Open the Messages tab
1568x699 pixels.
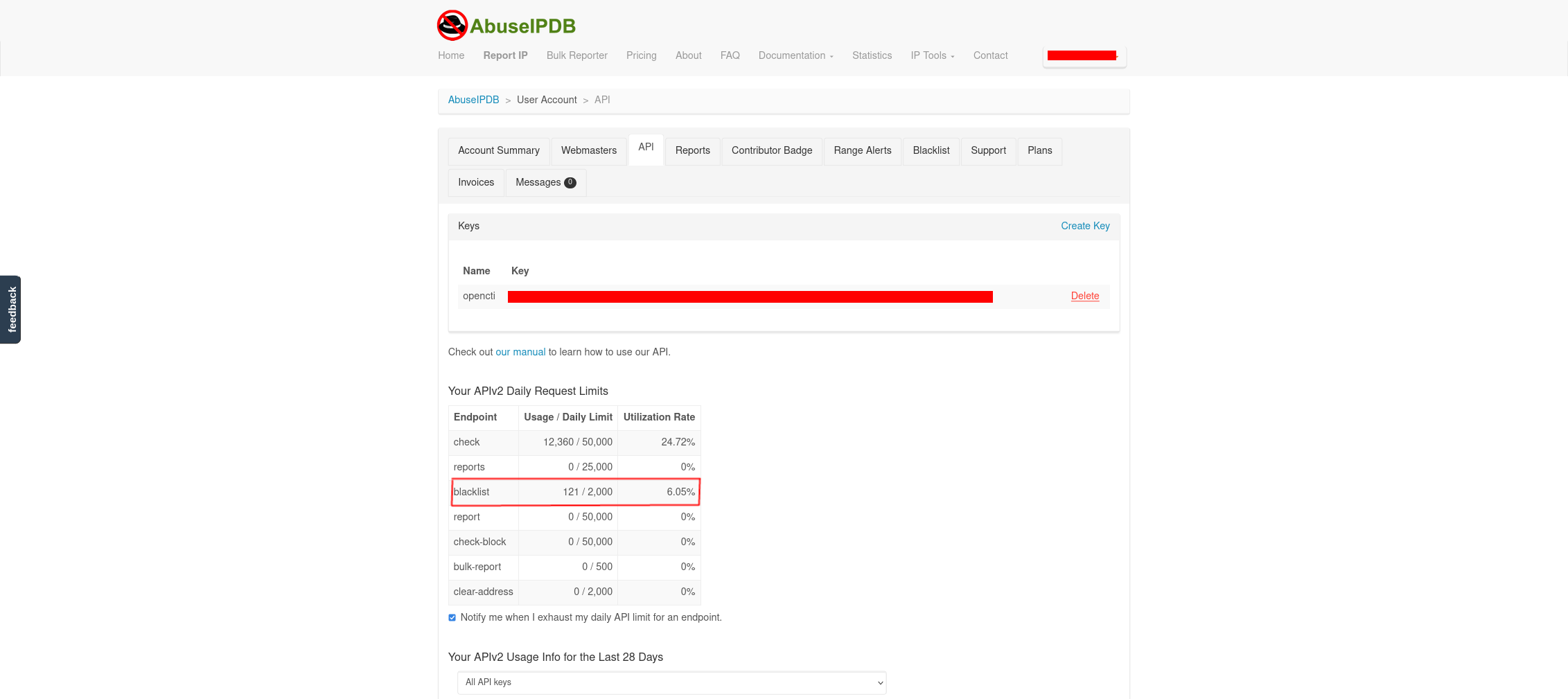click(546, 183)
